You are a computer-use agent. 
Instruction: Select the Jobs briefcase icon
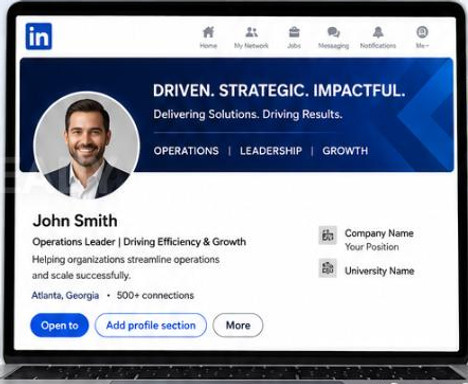pos(294,32)
